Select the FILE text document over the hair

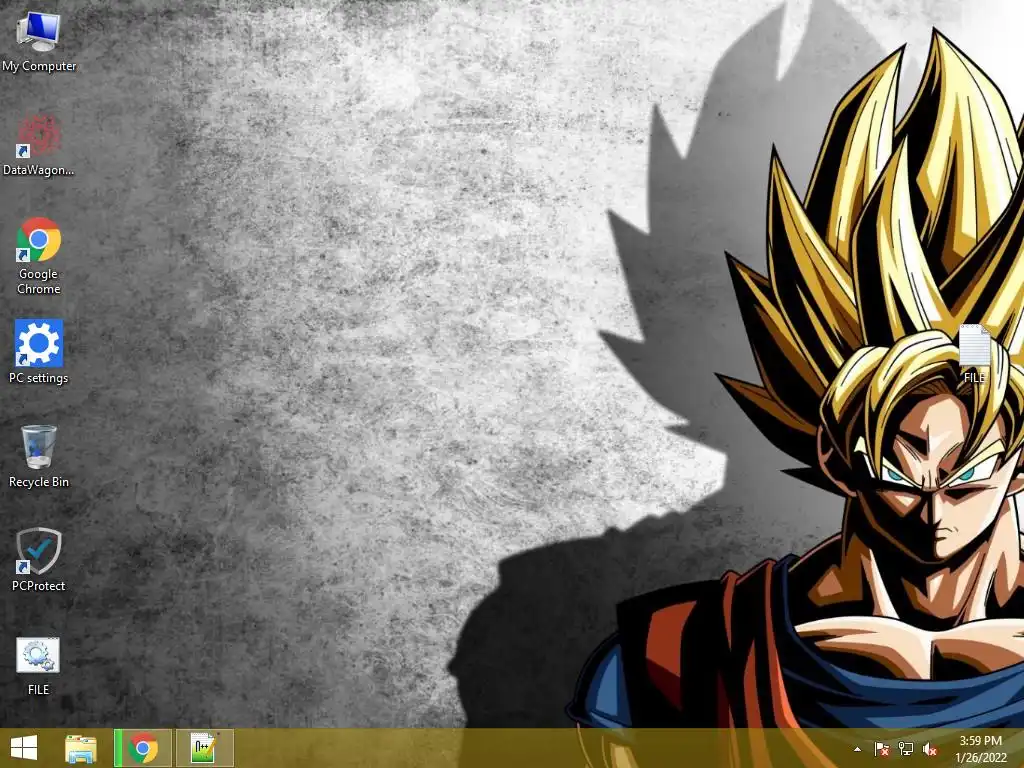(974, 353)
